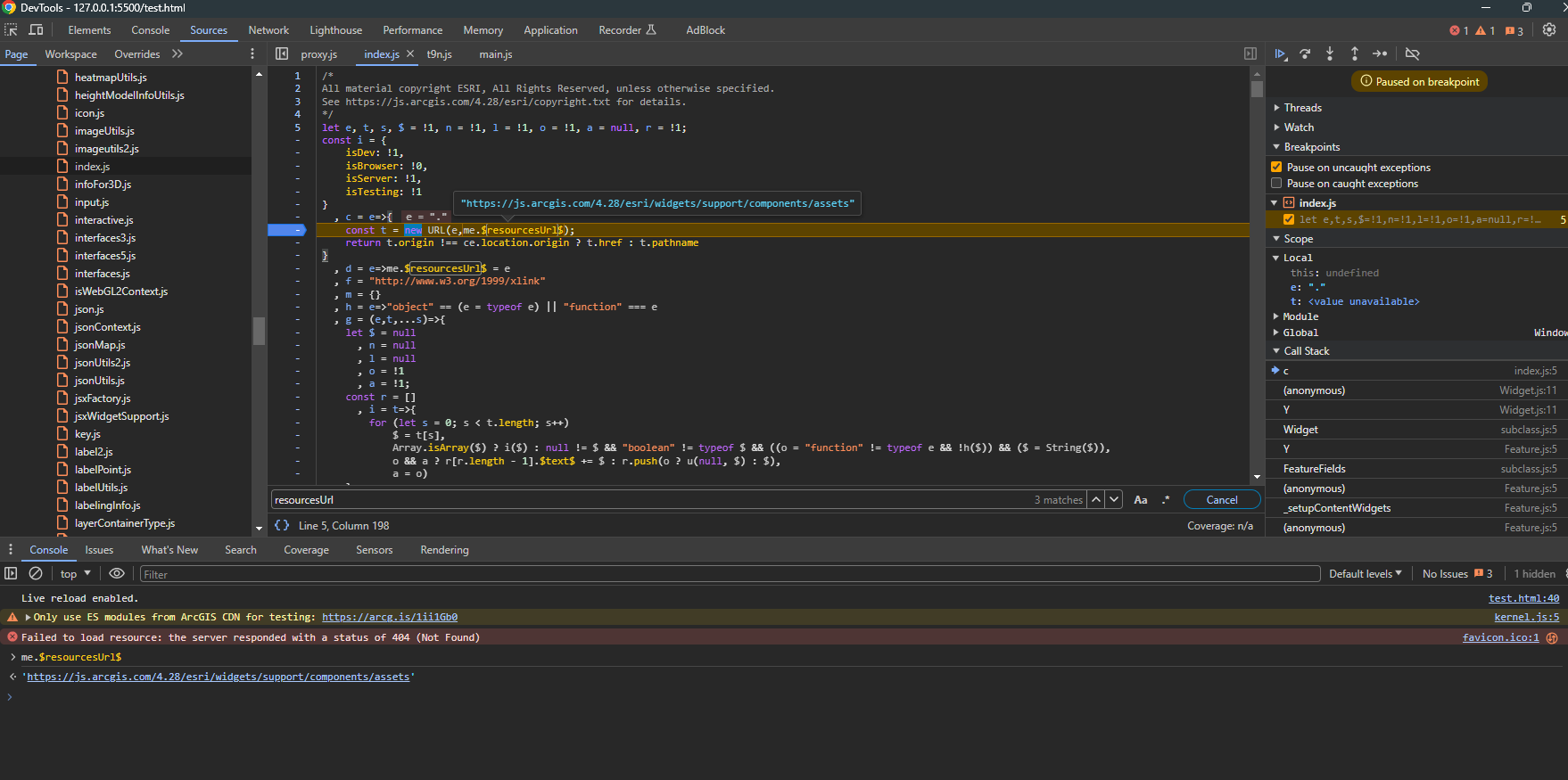This screenshot has height=780, width=1568.
Task: Step out of current function
Action: 1354,54
